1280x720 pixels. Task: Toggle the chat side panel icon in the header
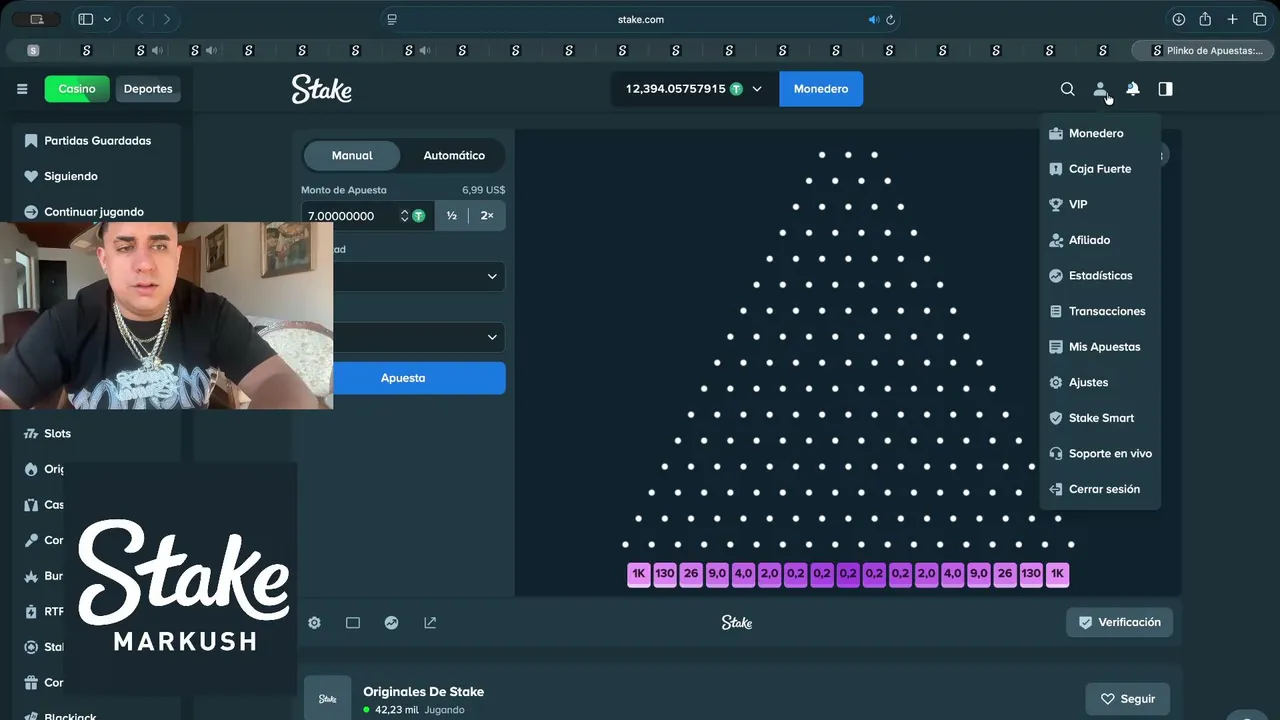coord(1165,89)
